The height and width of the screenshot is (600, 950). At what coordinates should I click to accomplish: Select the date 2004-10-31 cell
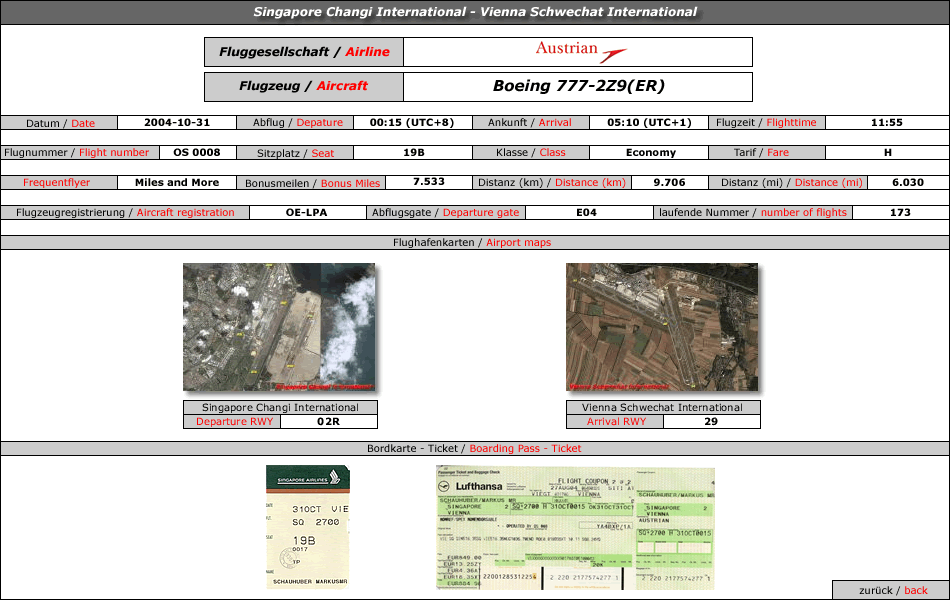[177, 122]
